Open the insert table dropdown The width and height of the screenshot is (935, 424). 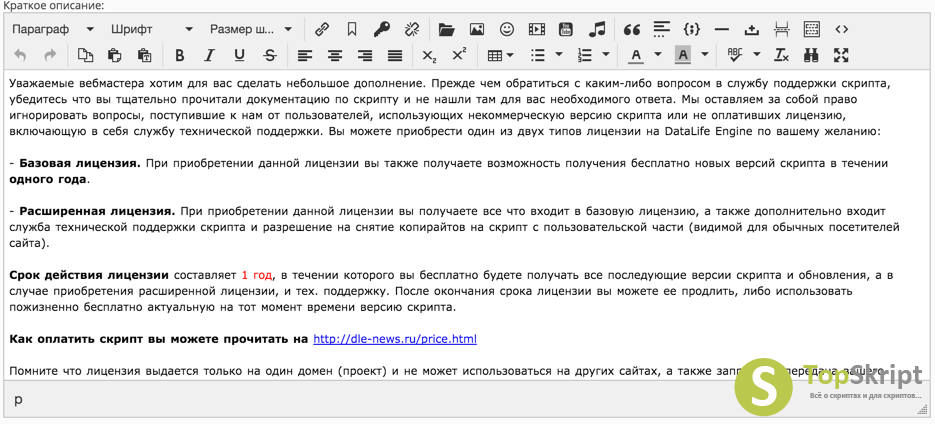501,55
